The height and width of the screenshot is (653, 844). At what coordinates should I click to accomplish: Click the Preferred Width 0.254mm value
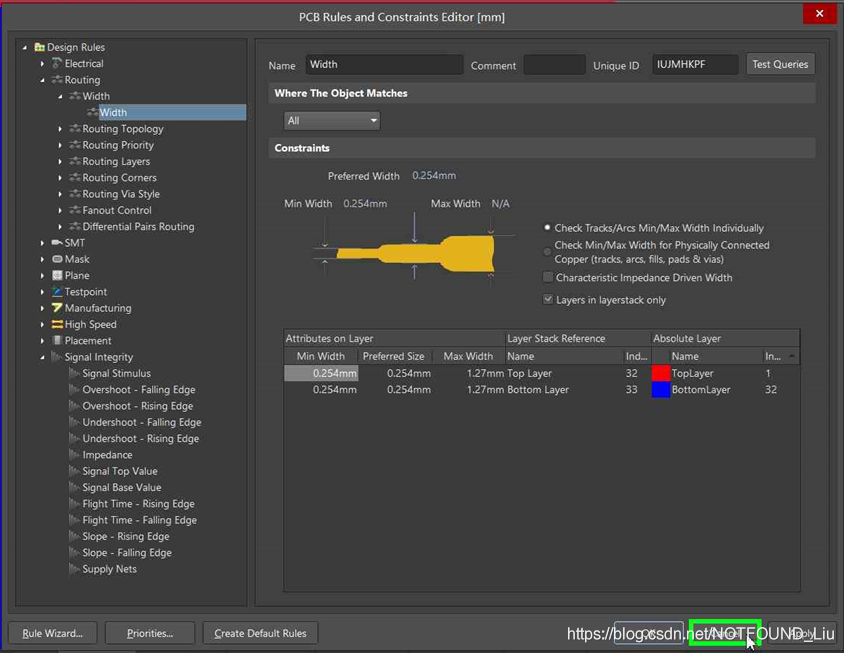pos(434,175)
